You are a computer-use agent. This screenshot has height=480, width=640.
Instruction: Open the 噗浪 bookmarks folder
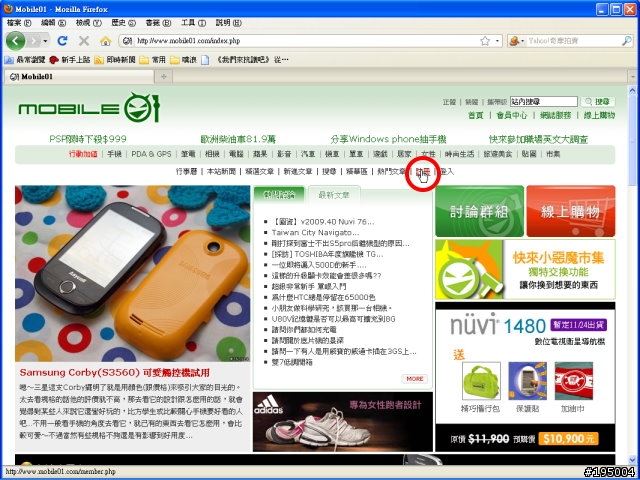[x=183, y=60]
